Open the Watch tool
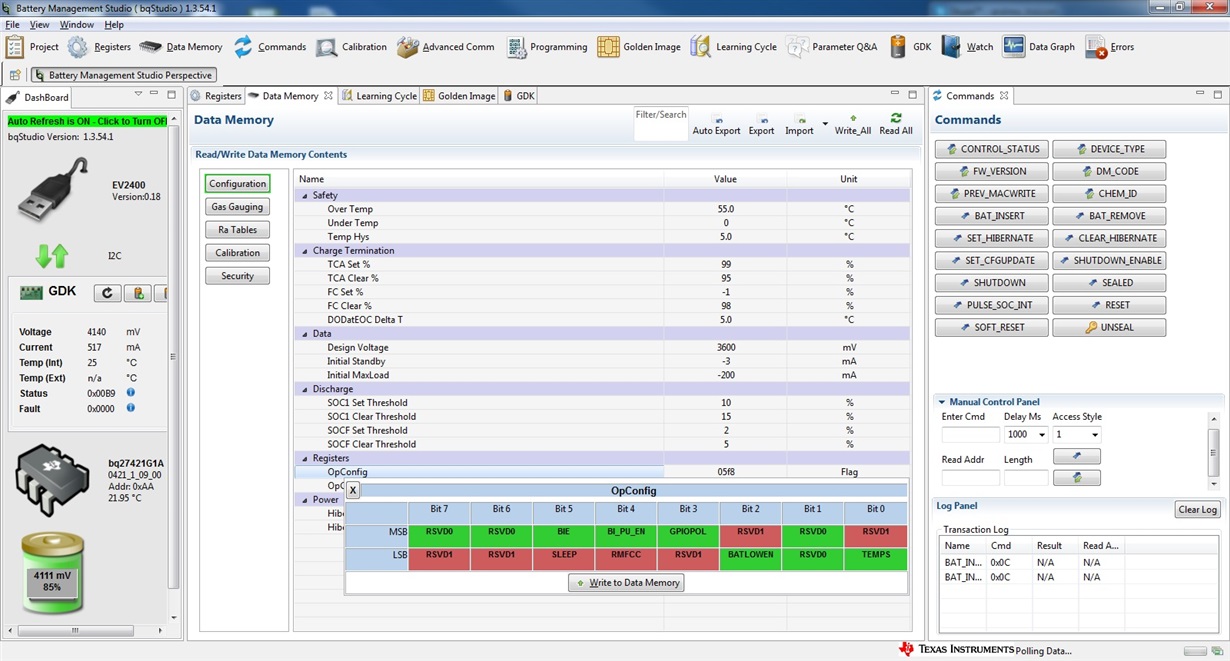The width and height of the screenshot is (1230, 661). tap(967, 47)
